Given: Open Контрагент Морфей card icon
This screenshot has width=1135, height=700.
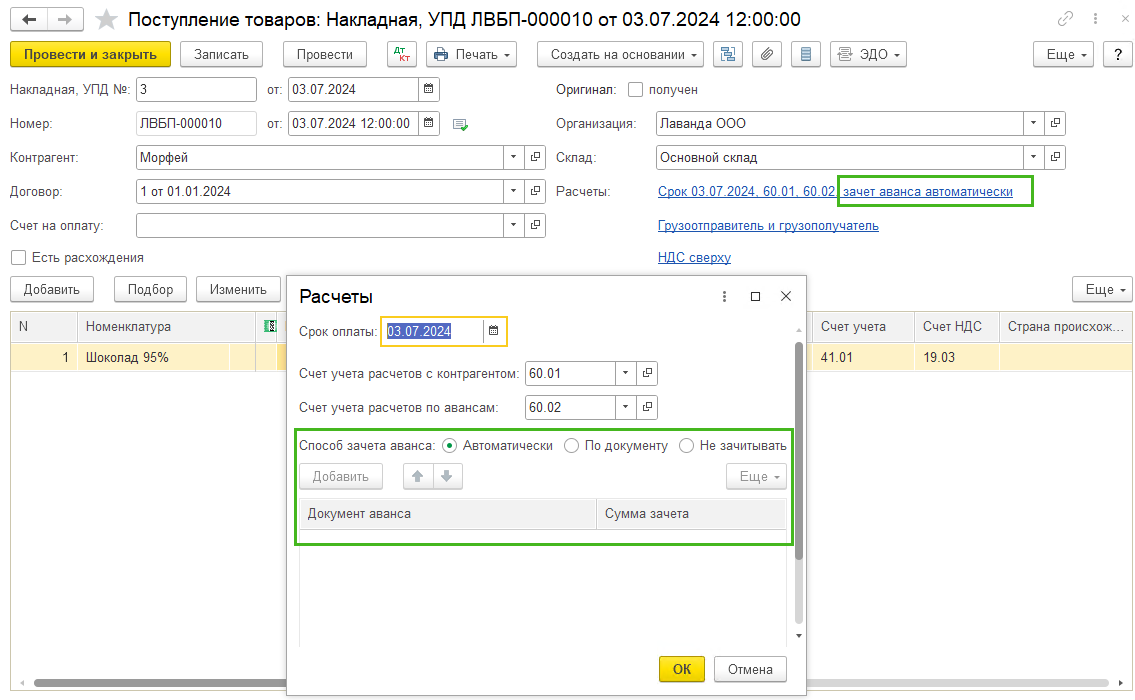Looking at the screenshot, I should point(535,157).
